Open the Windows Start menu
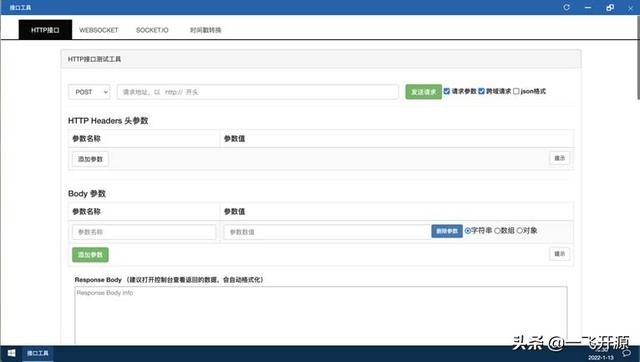 (x=11, y=353)
